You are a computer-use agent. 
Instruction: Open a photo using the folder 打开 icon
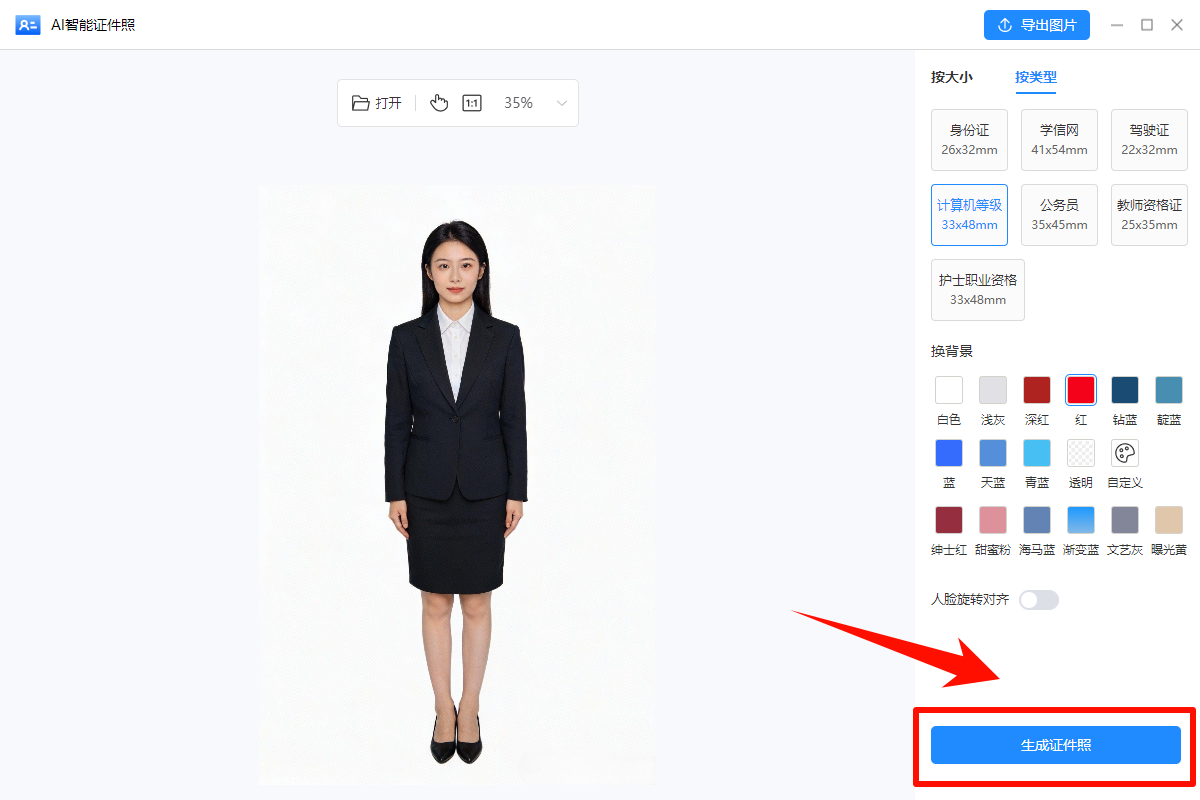[x=376, y=102]
